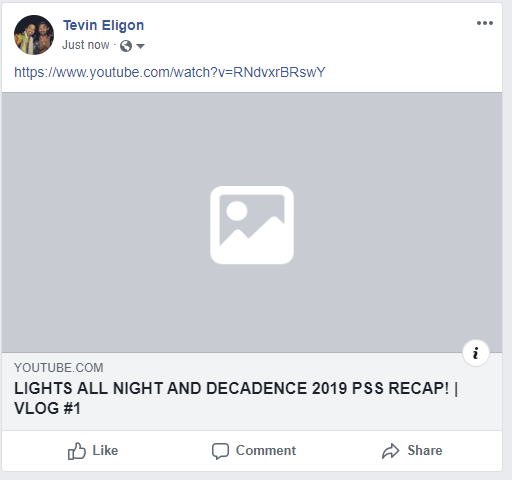Viewport: 514px width, 483px height.
Task: Click the link card footer background
Action: [252, 391]
